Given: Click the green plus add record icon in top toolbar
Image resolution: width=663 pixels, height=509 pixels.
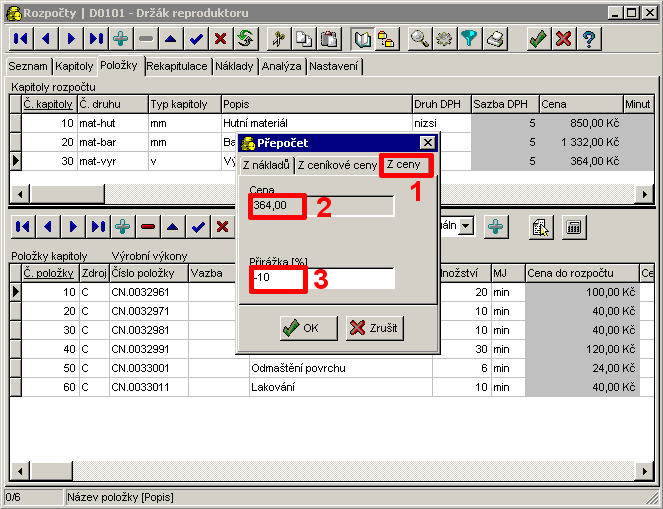Looking at the screenshot, I should 121,39.
